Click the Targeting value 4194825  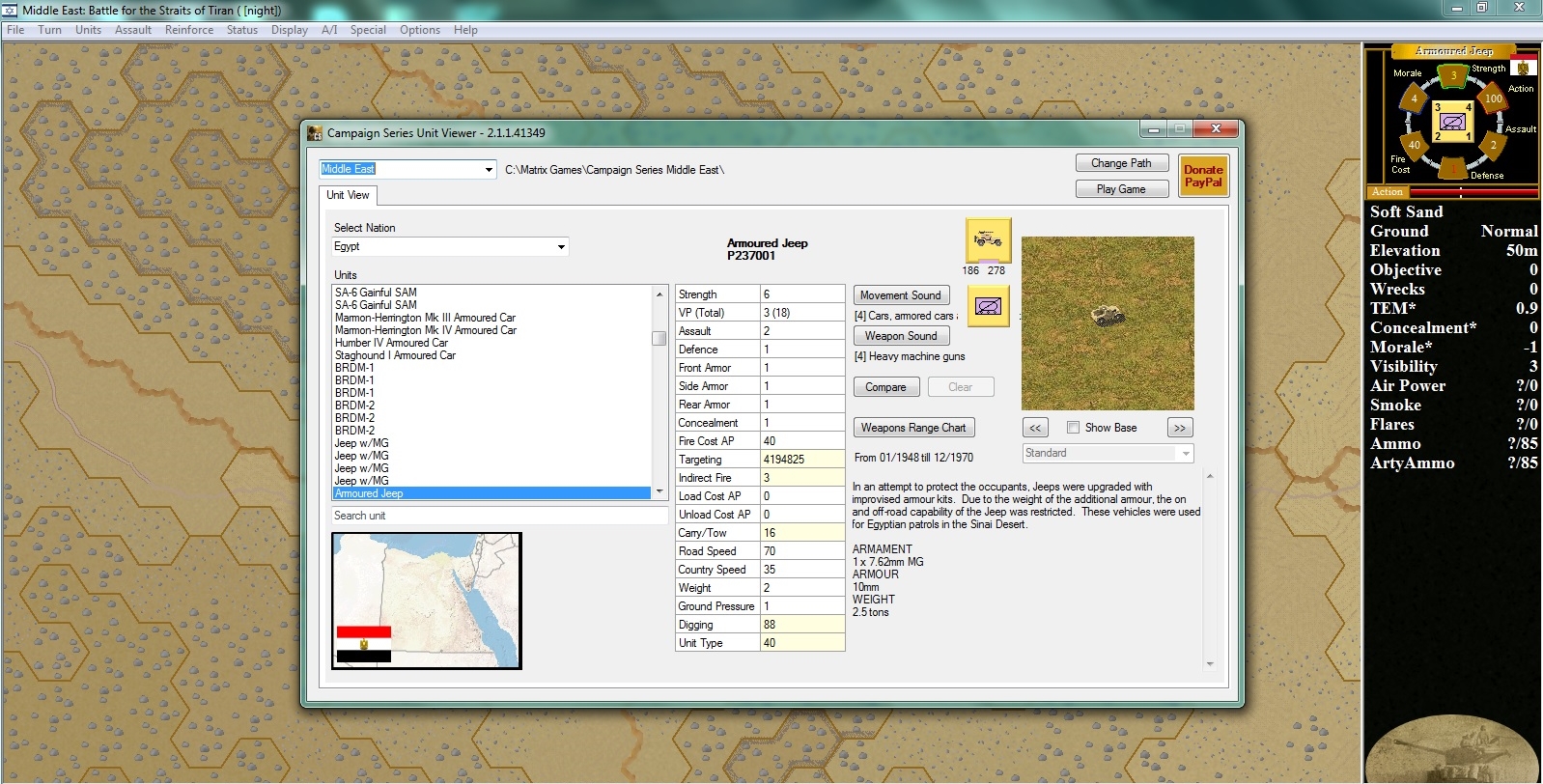point(802,460)
